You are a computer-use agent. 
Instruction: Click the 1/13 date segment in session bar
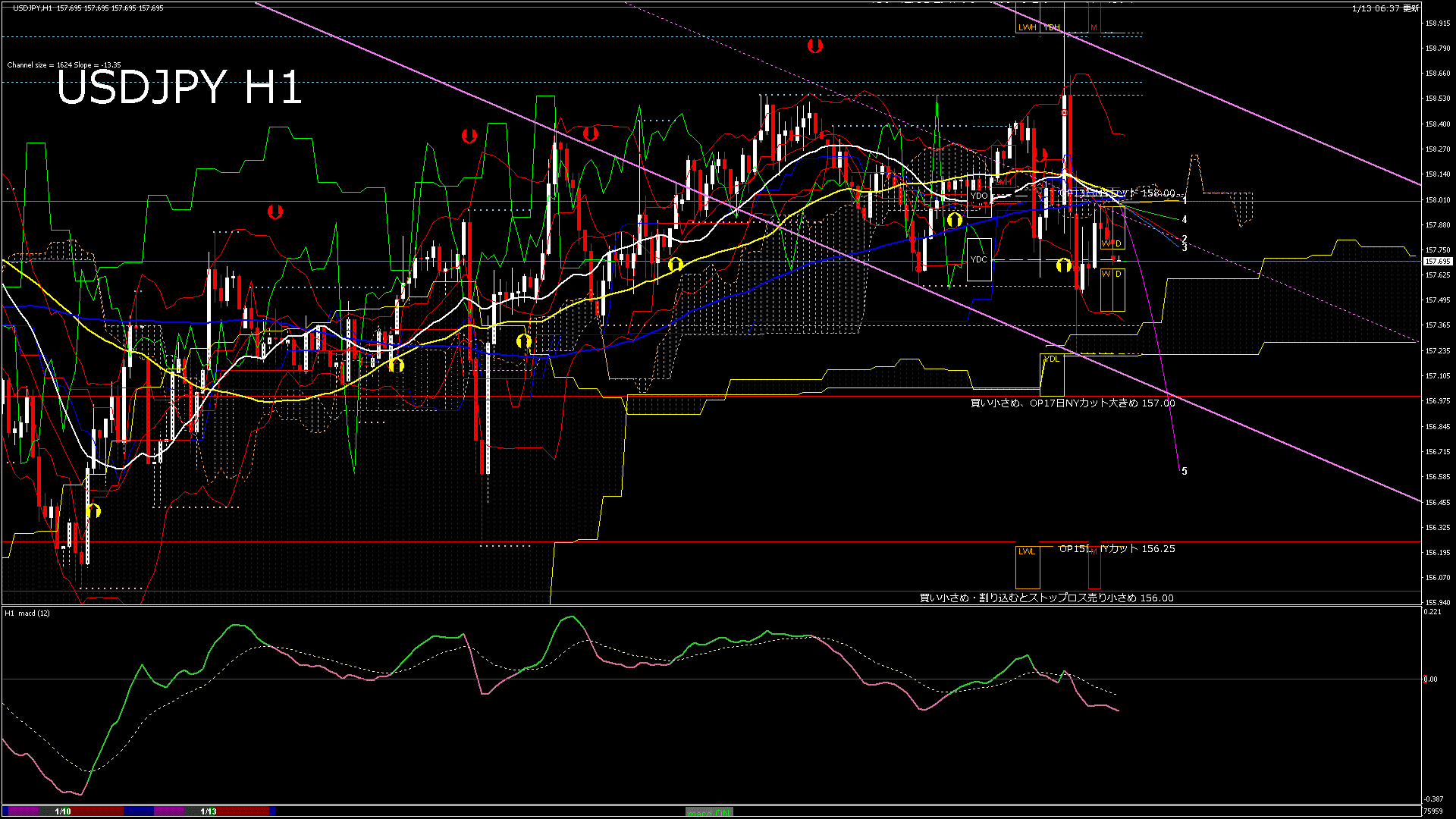point(209,811)
